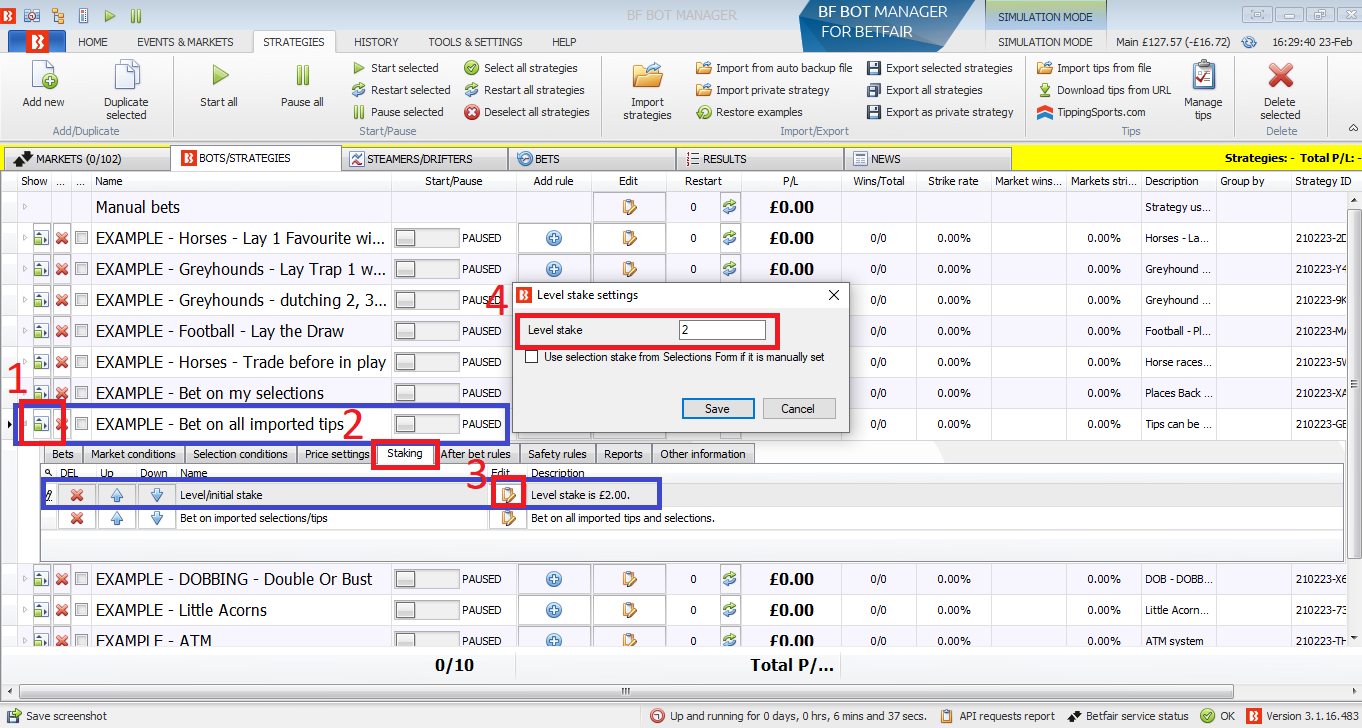
Task: Click Duplicate selected strategy icon
Action: coord(126,76)
